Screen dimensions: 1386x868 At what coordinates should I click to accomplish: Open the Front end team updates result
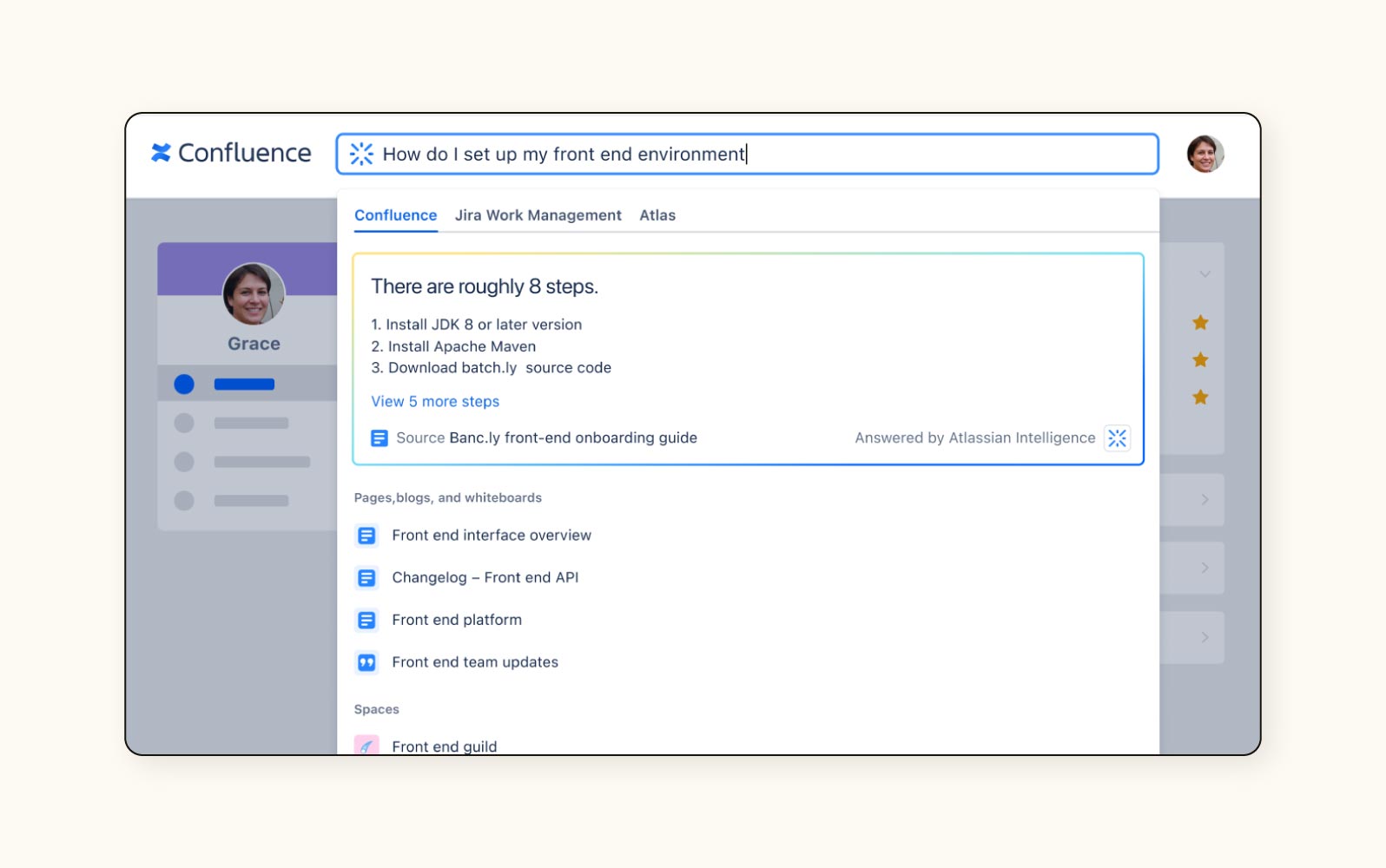475,662
